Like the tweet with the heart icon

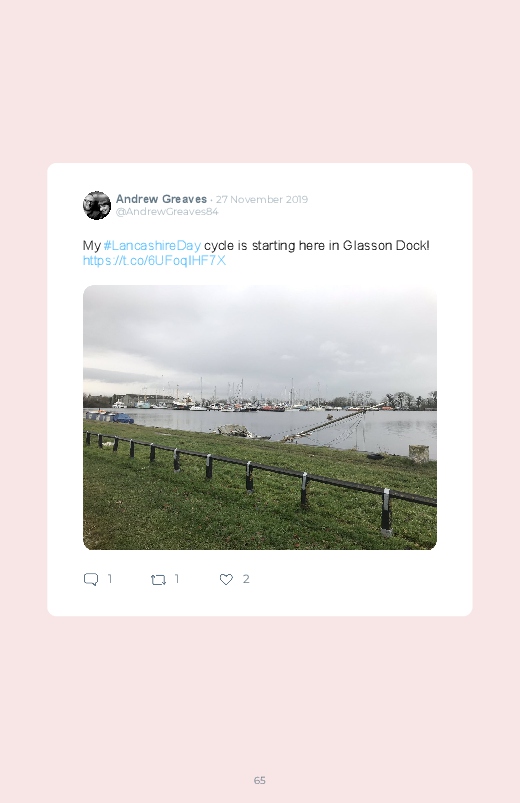tap(226, 579)
